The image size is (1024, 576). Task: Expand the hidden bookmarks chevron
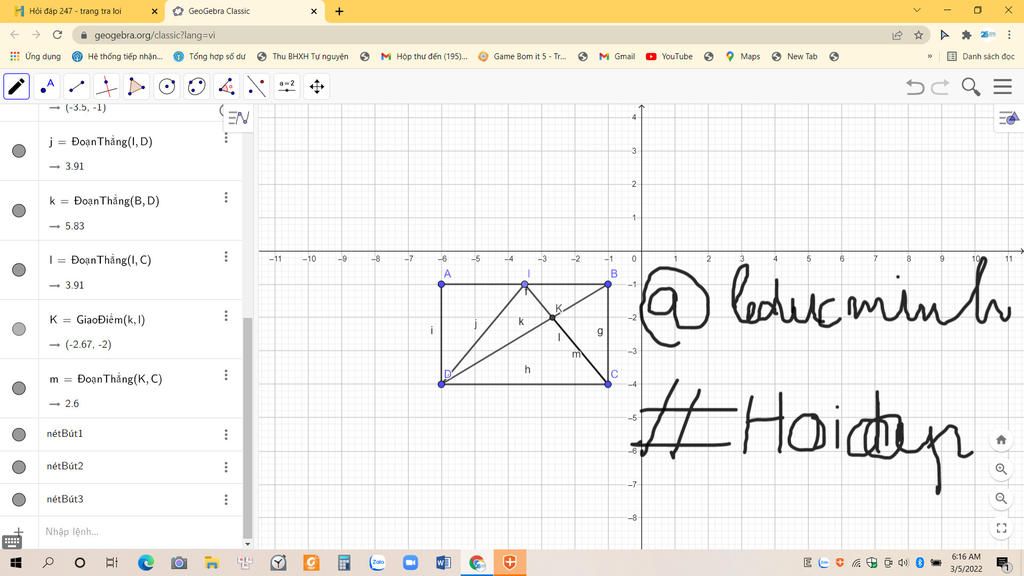pos(929,57)
